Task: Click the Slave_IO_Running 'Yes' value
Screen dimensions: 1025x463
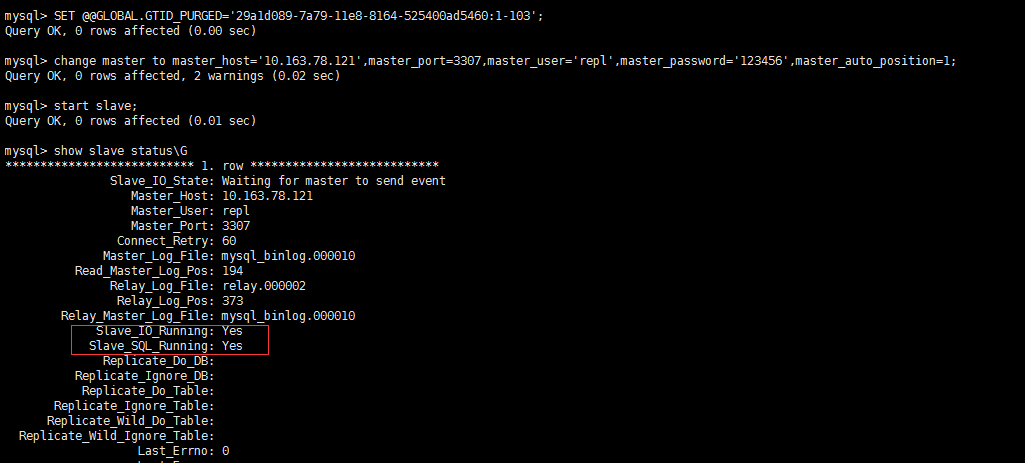Action: coord(232,331)
